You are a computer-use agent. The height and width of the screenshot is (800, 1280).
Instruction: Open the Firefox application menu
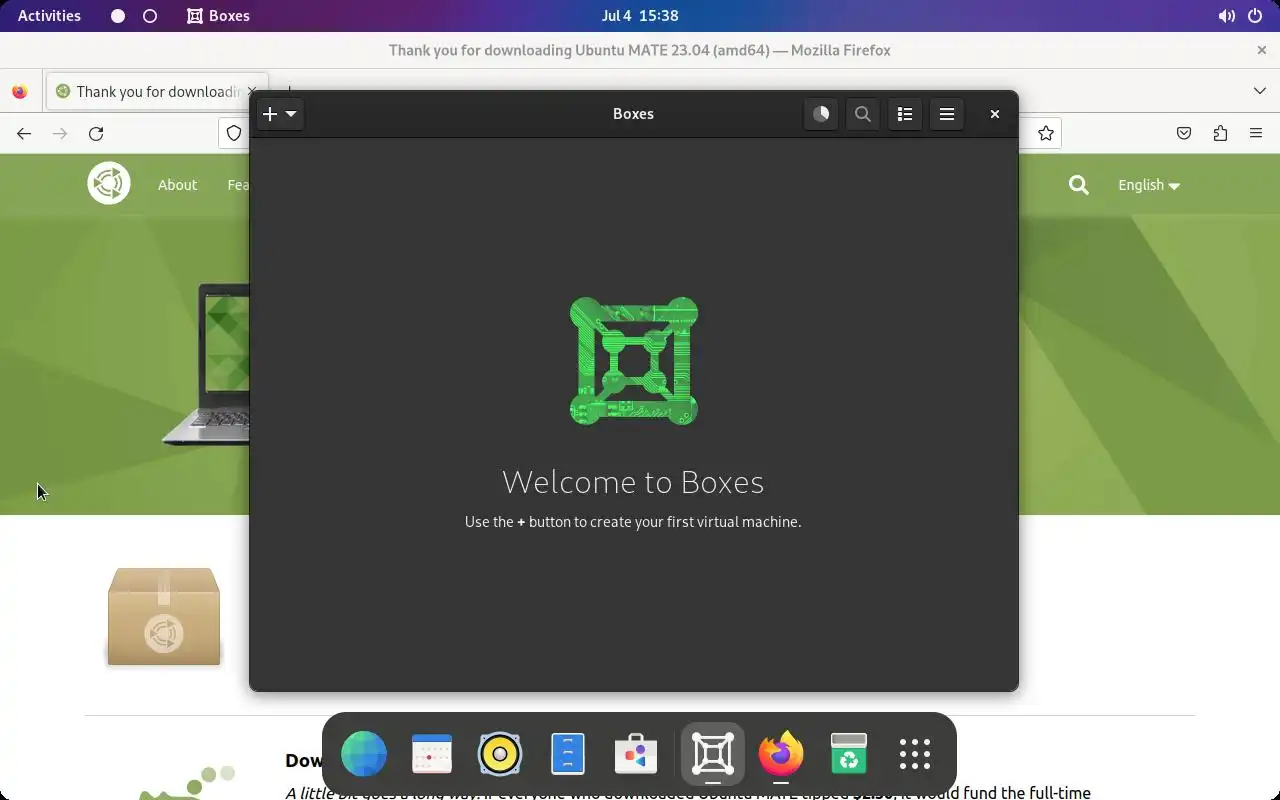coord(1256,134)
